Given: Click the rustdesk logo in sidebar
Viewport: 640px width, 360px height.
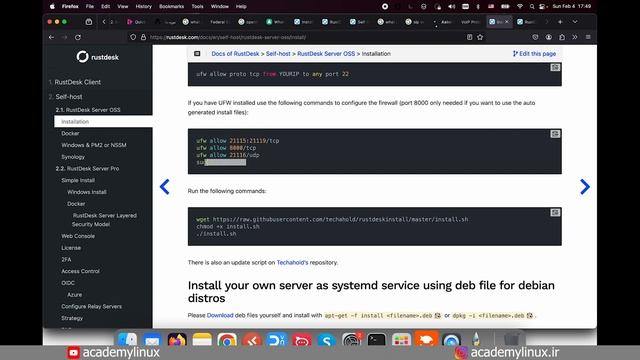Looking at the screenshot, I should click(98, 57).
